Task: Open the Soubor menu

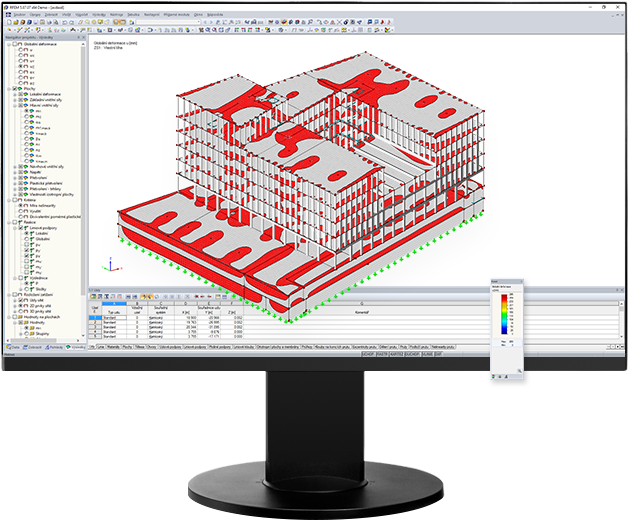Action: tap(19, 14)
